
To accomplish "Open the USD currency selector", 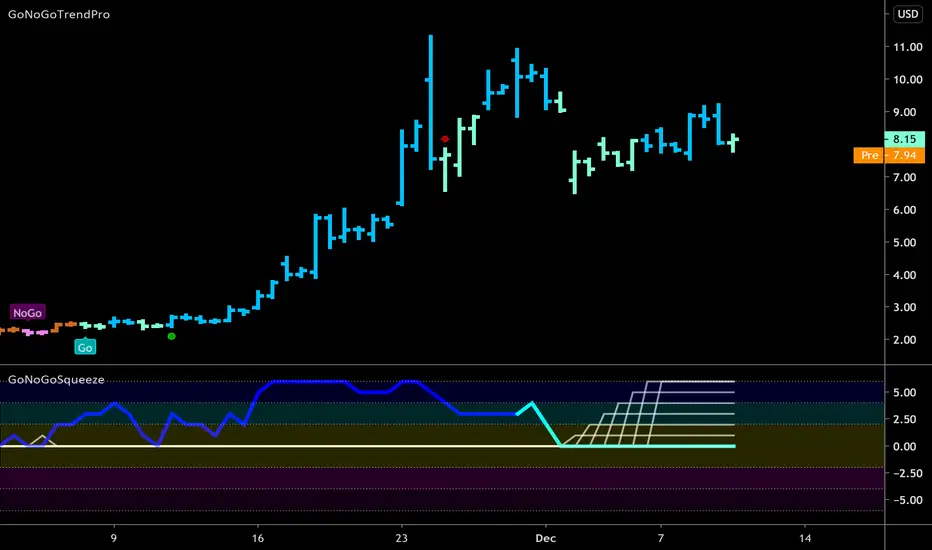I will tap(908, 14).
